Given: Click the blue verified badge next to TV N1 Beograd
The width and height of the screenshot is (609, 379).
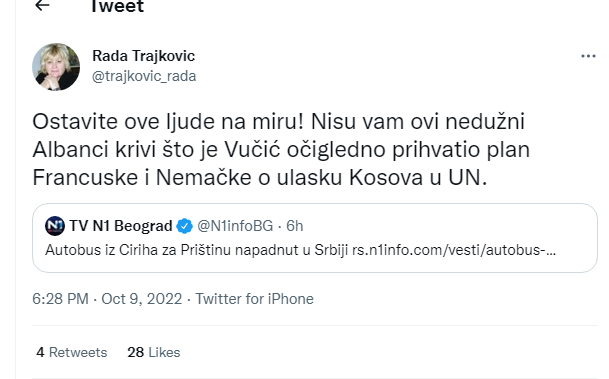Looking at the screenshot, I should click(184, 226).
